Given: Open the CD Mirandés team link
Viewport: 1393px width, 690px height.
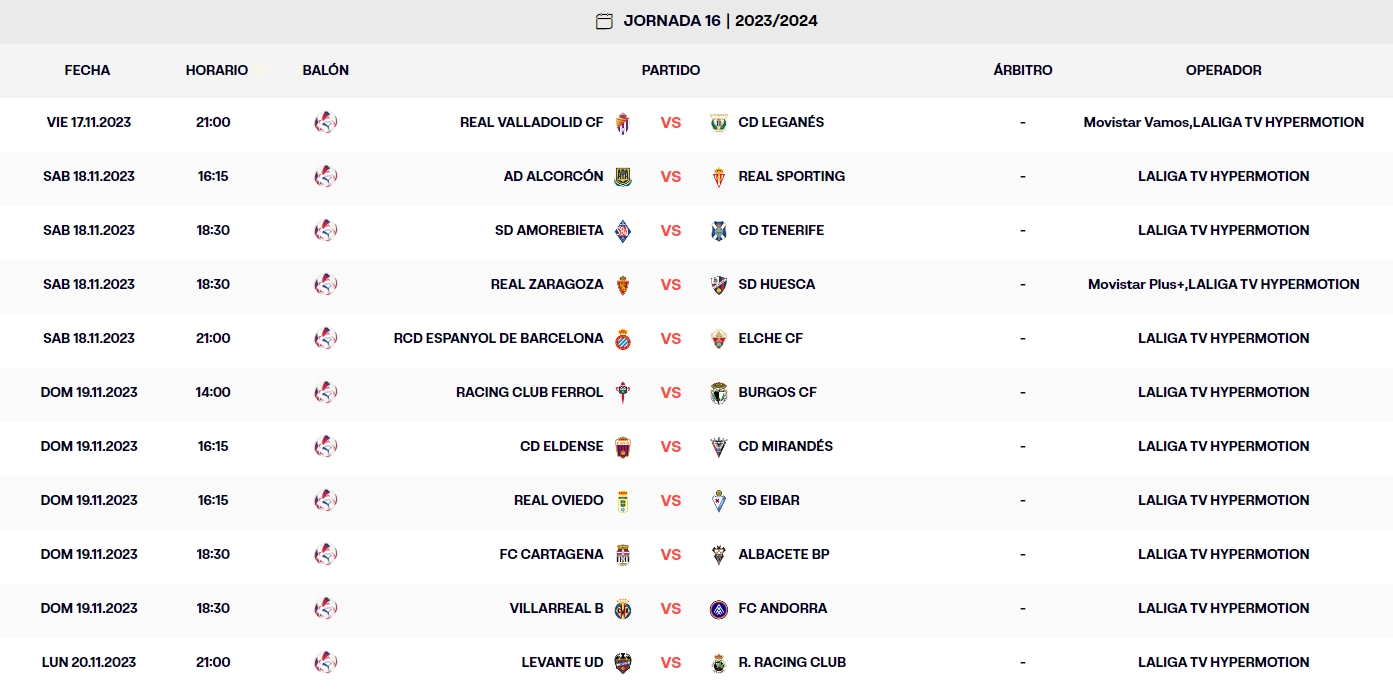Looking at the screenshot, I should click(786, 446).
